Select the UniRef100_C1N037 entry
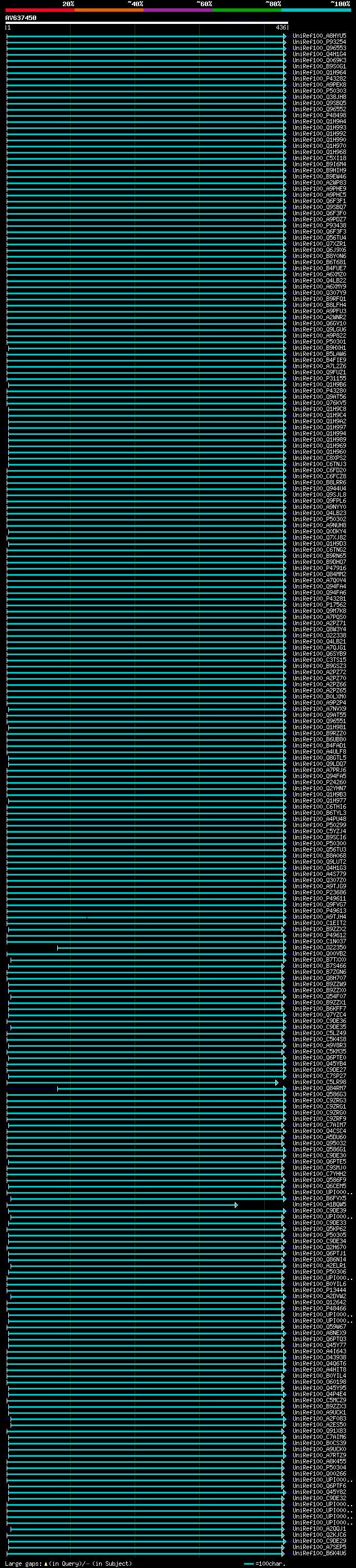The image size is (356, 1568). click(x=319, y=941)
